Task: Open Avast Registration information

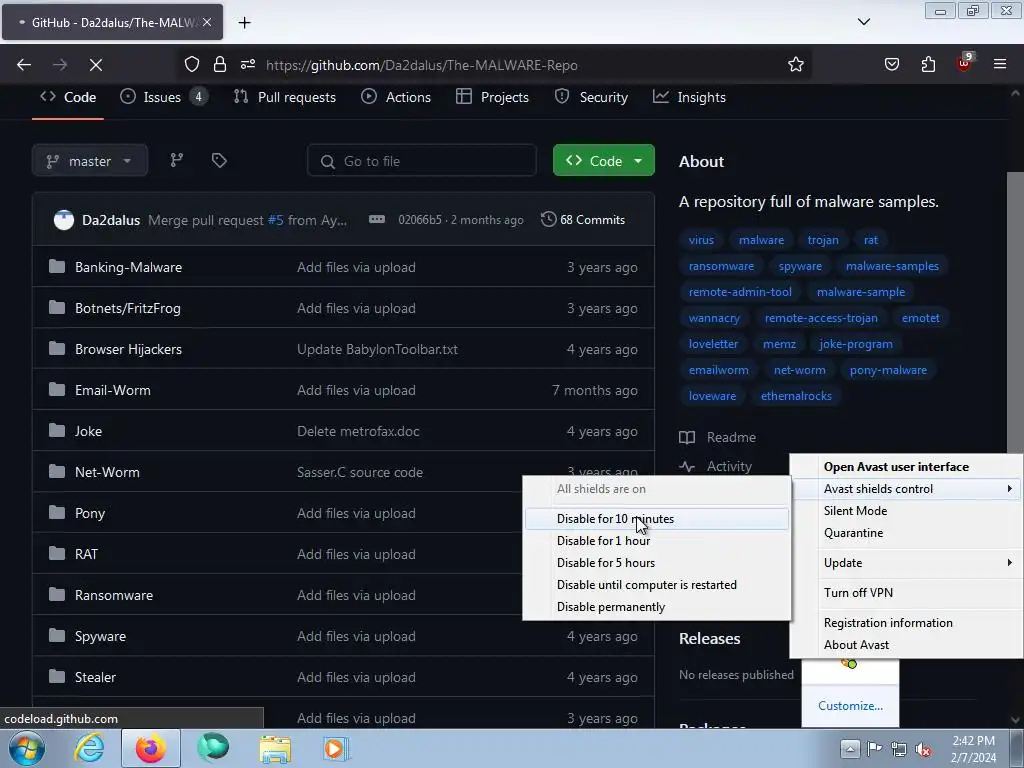Action: click(906, 623)
